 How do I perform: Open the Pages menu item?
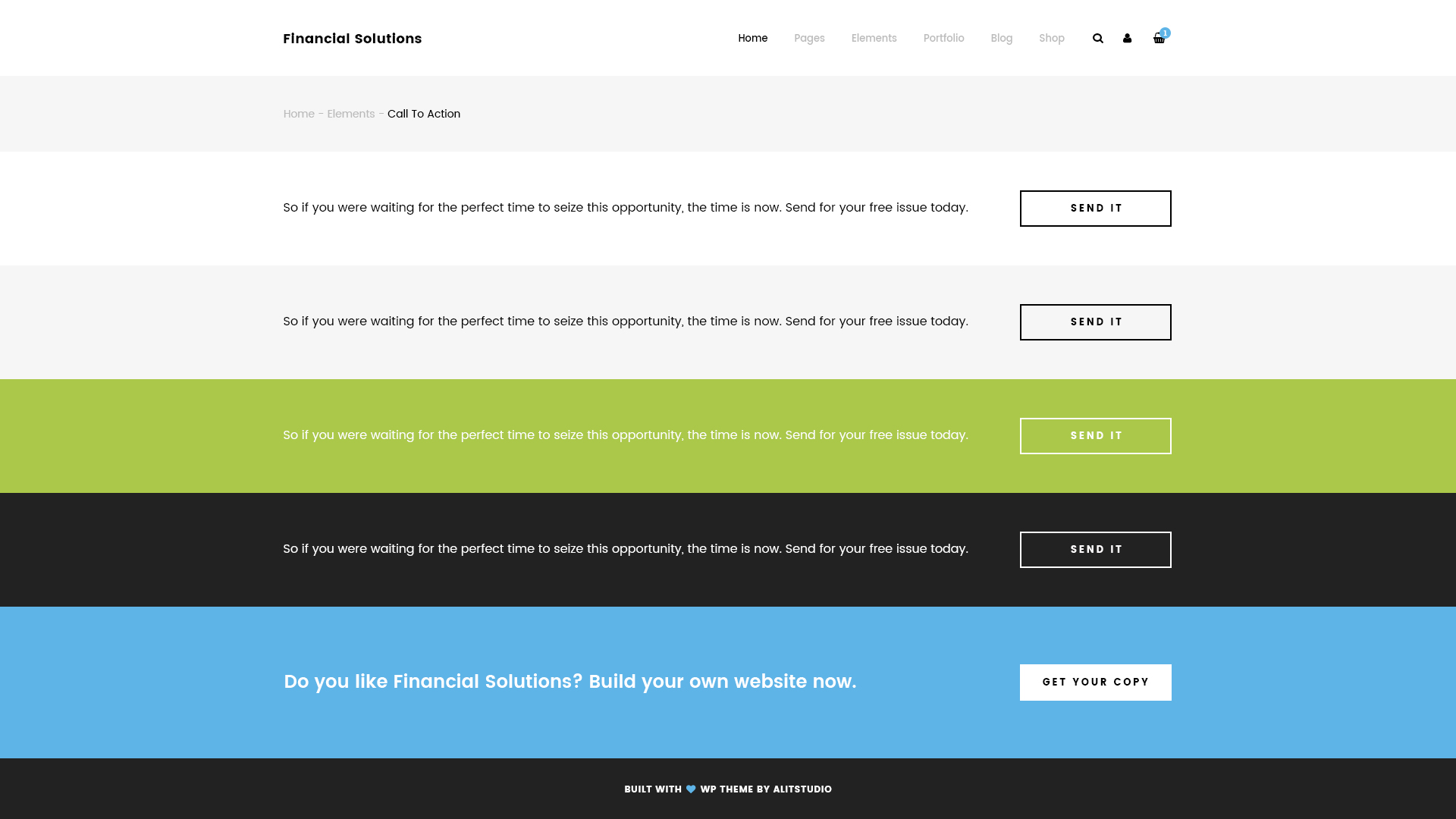(x=809, y=38)
